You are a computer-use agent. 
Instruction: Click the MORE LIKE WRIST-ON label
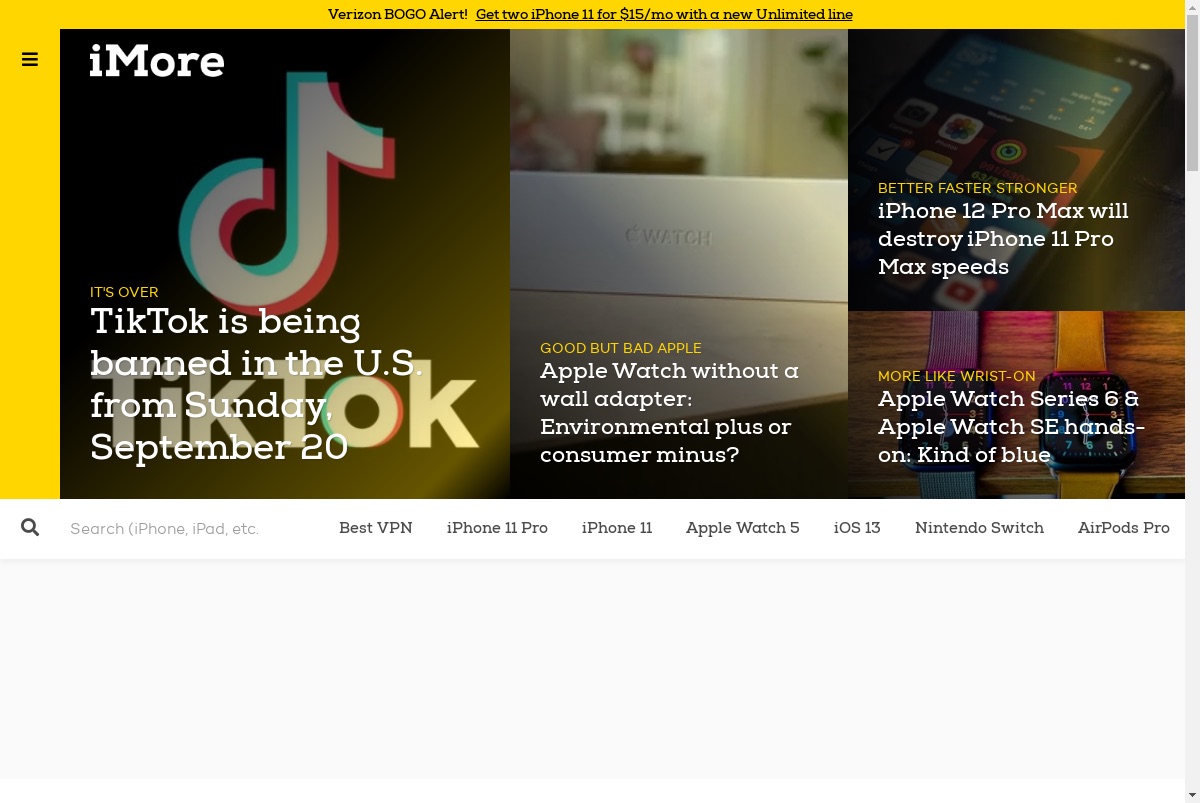[957, 376]
